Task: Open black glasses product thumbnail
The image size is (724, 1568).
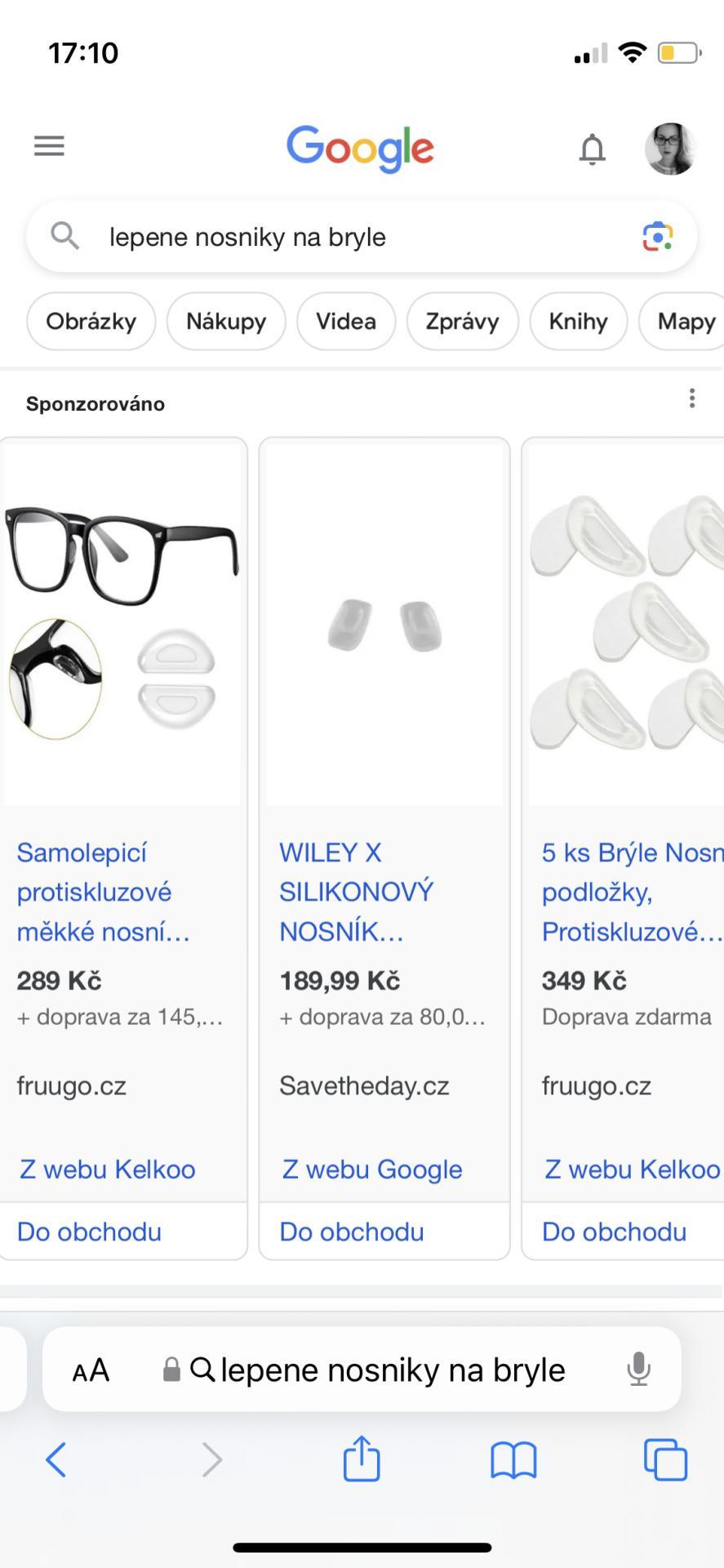Action: click(122, 622)
